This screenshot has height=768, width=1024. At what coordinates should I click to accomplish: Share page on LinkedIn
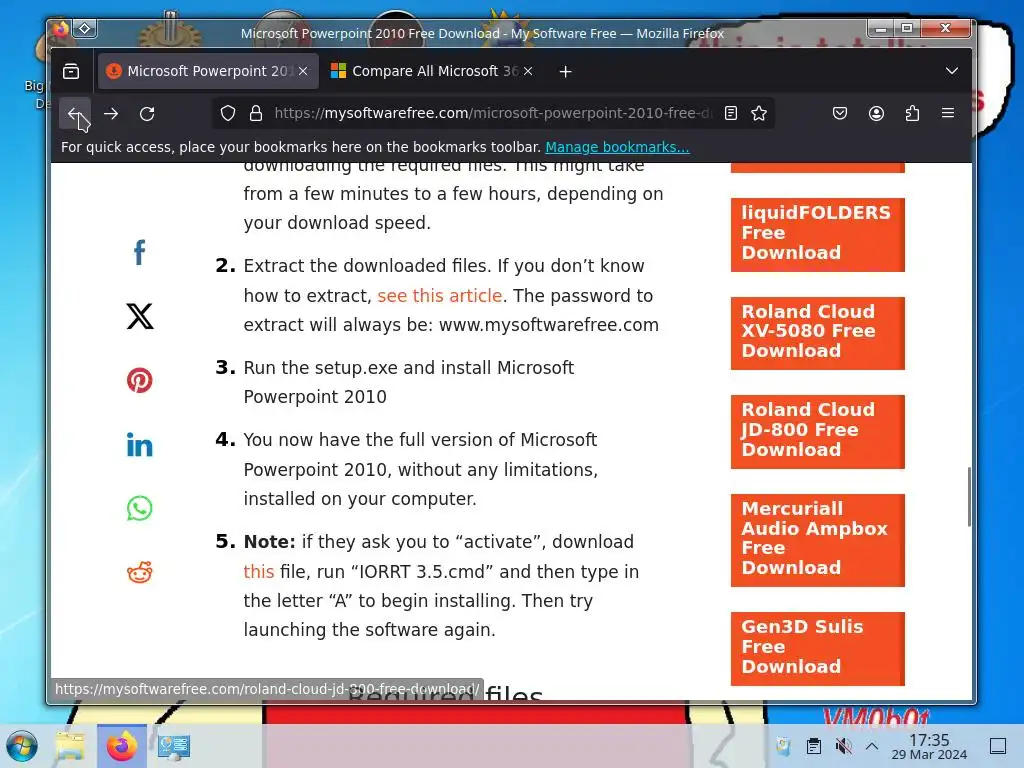pos(140,444)
